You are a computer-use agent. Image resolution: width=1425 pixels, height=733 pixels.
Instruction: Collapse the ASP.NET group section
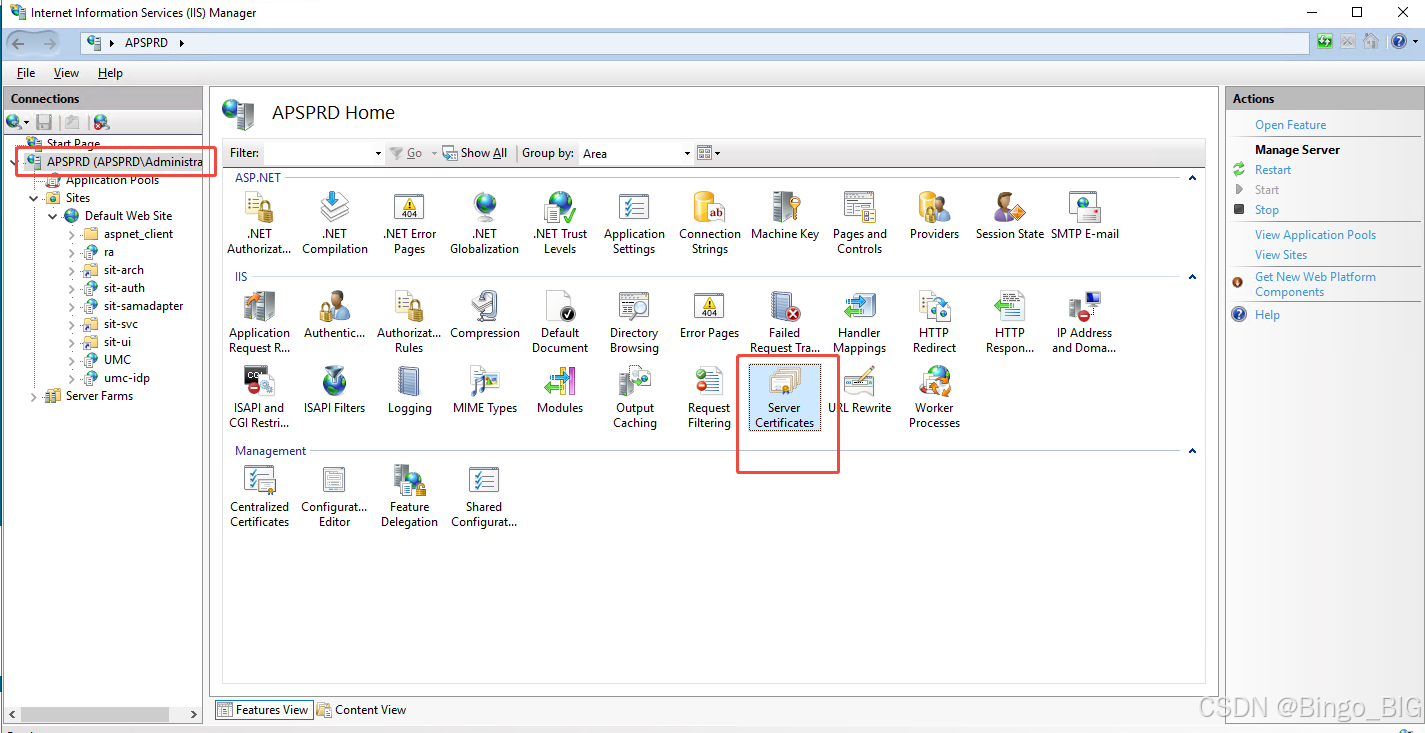pos(1192,178)
